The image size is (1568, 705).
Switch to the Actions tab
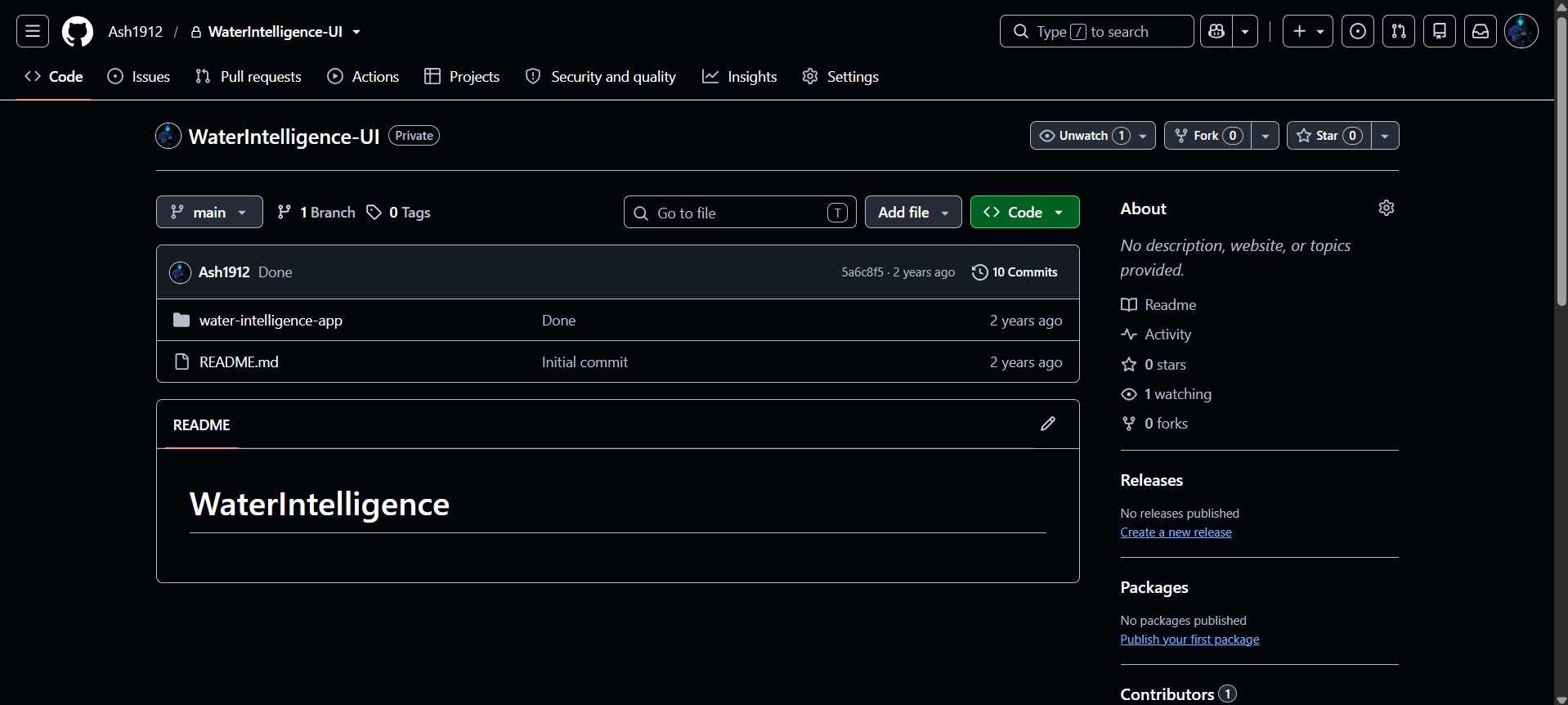point(363,77)
